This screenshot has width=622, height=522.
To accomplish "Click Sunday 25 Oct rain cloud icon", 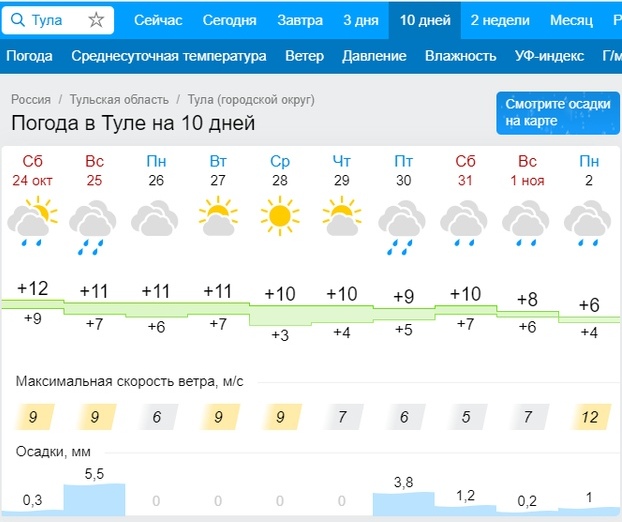I will click(94, 224).
